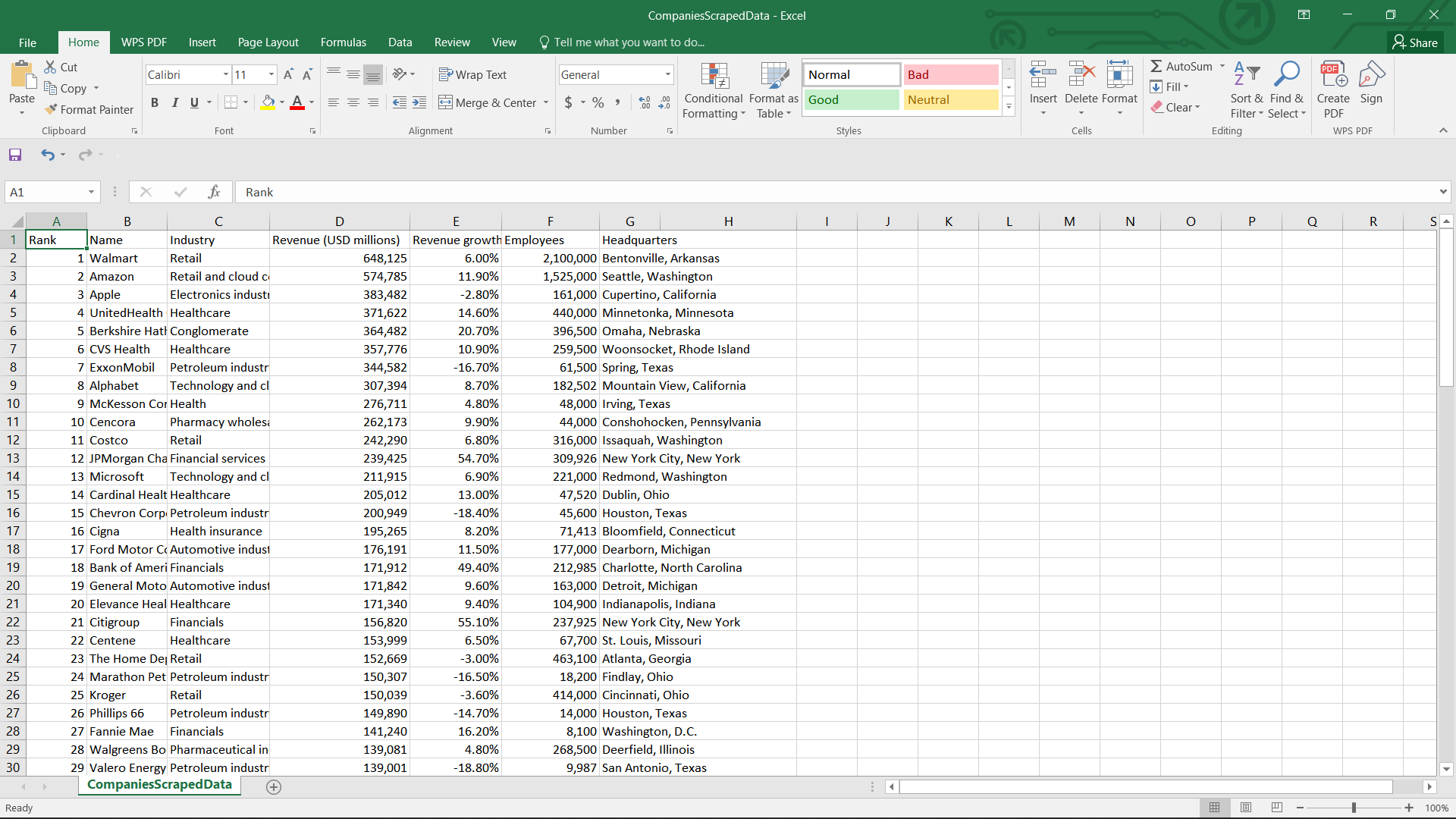
Task: Select the CompaniesScrapedData sheet tab
Action: click(159, 785)
